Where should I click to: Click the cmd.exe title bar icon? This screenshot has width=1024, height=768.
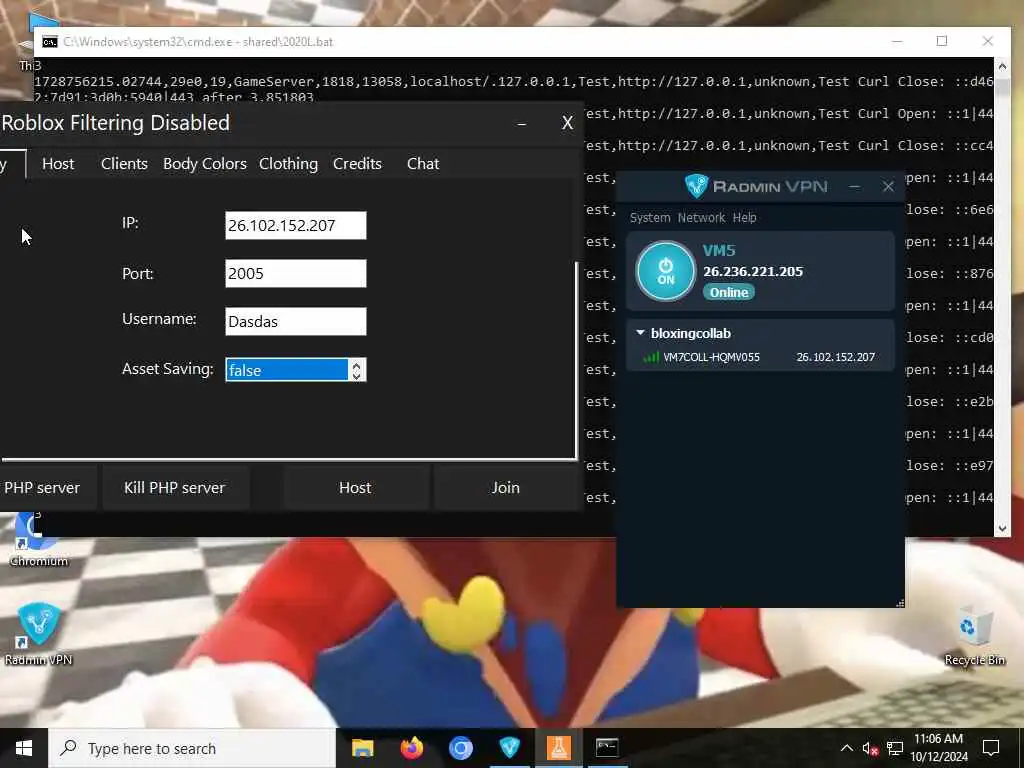click(50, 42)
